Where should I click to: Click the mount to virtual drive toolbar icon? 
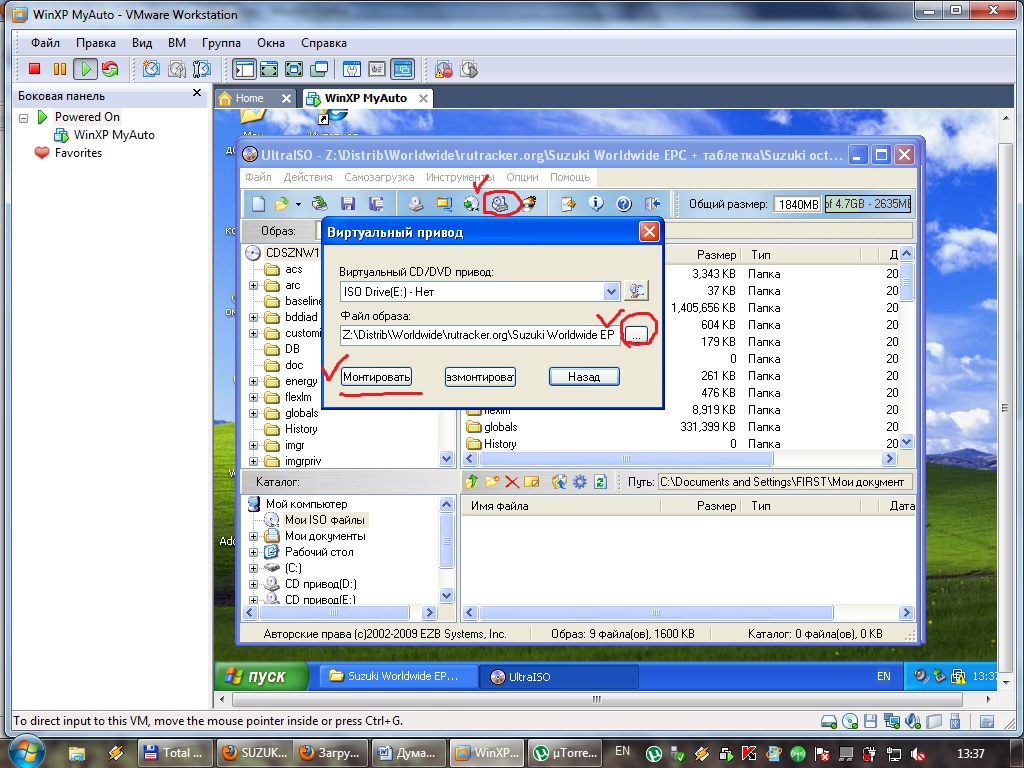500,203
